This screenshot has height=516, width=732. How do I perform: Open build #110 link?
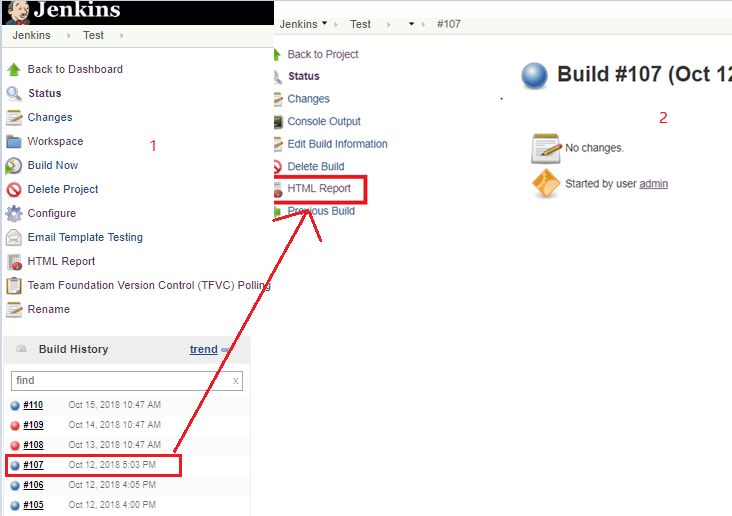[33, 405]
